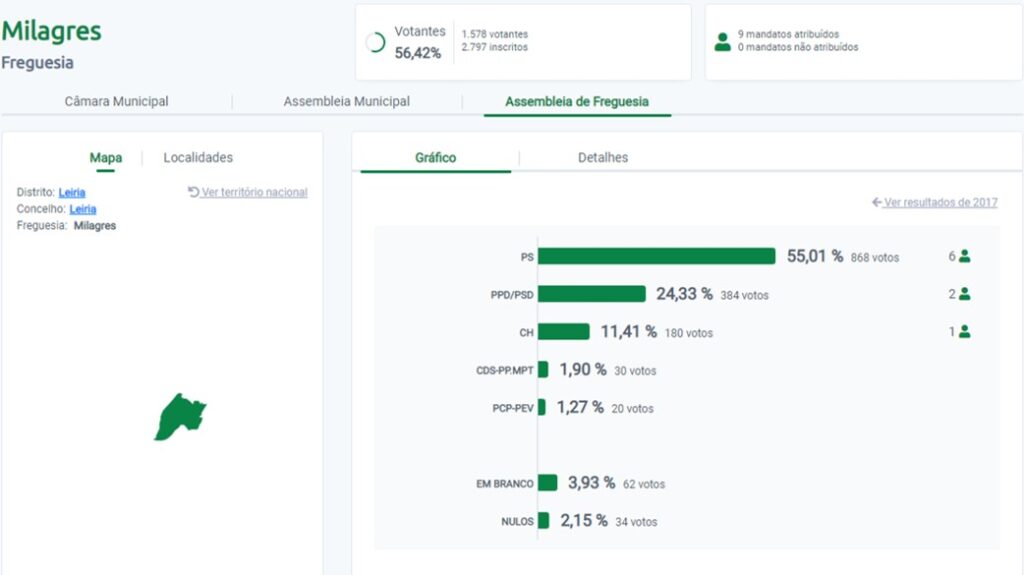This screenshot has height=575, width=1024.
Task: Open the Assembleia Municipal tab
Action: tap(346, 102)
